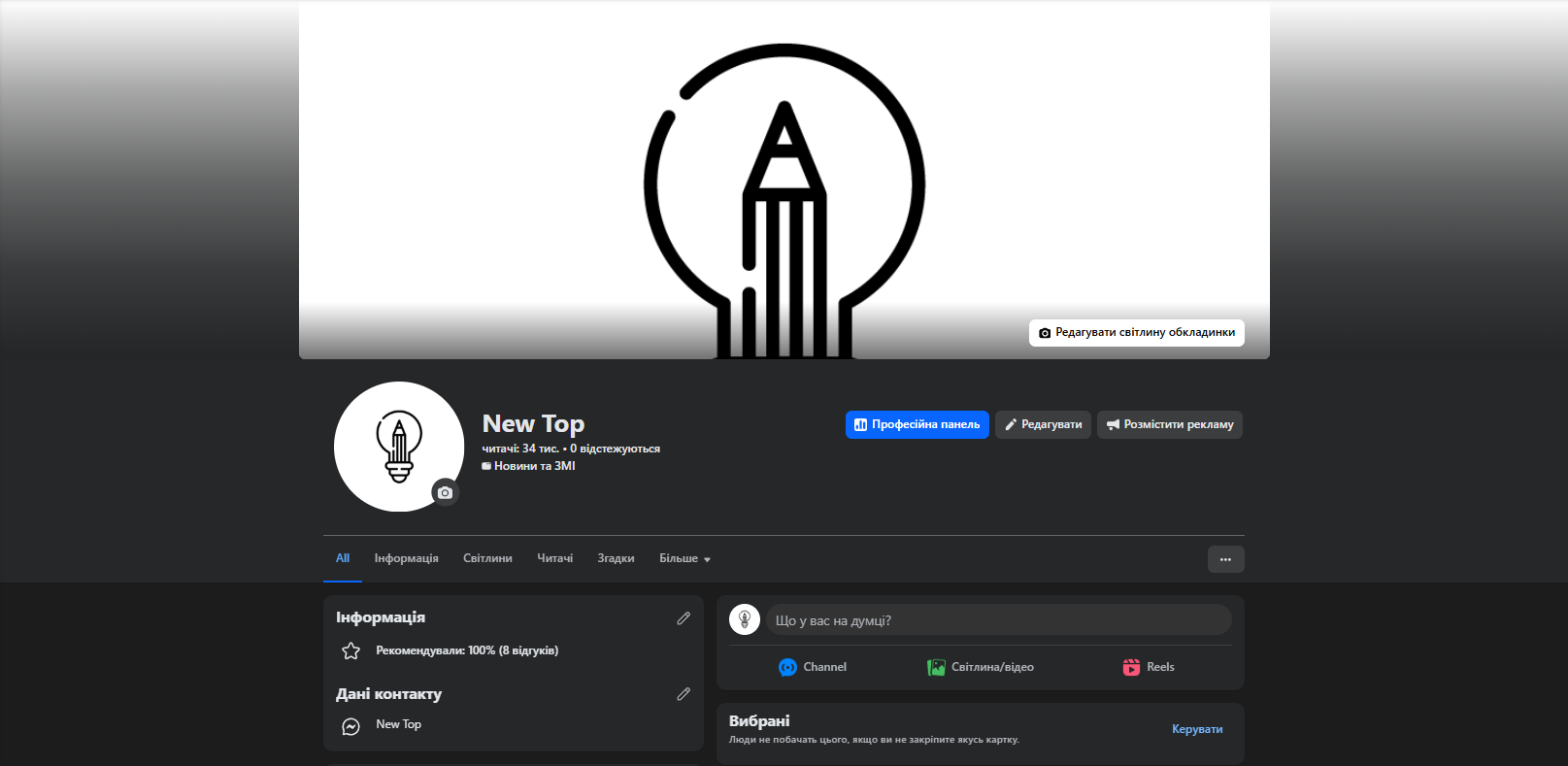Choose Світлина/відео to add photo or video

click(x=981, y=667)
